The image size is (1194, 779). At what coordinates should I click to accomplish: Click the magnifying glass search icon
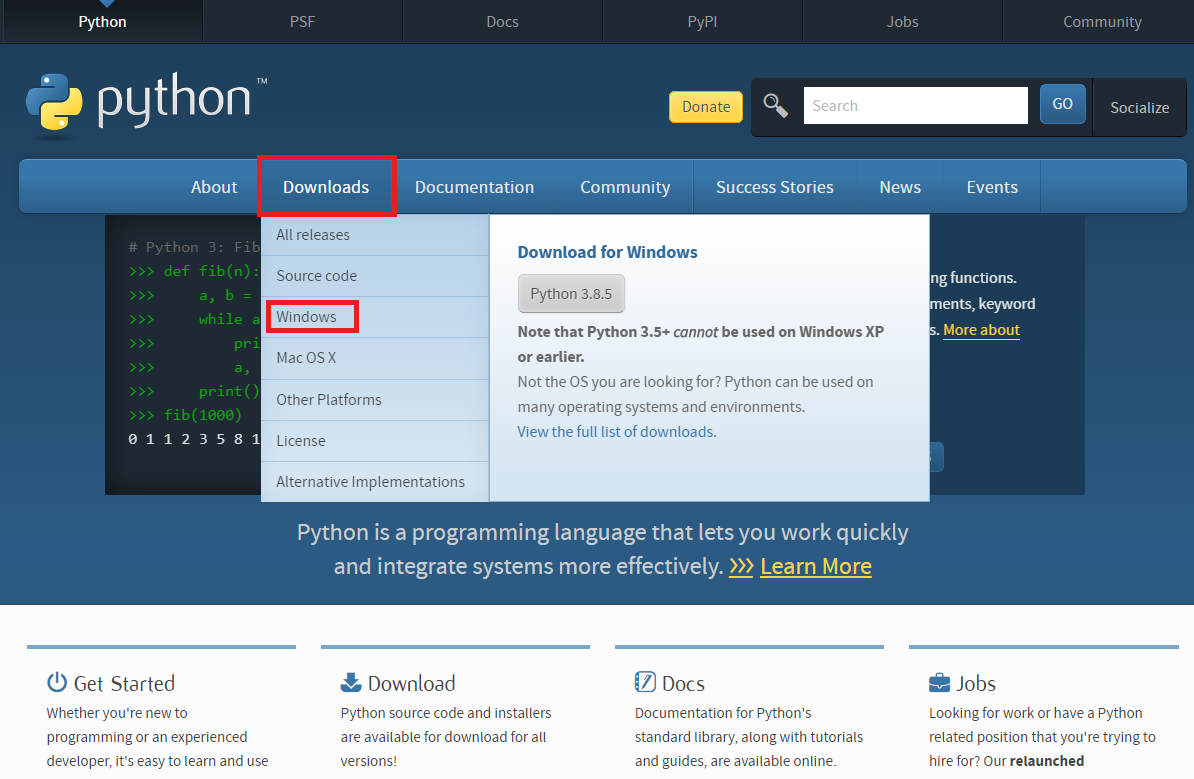(777, 104)
